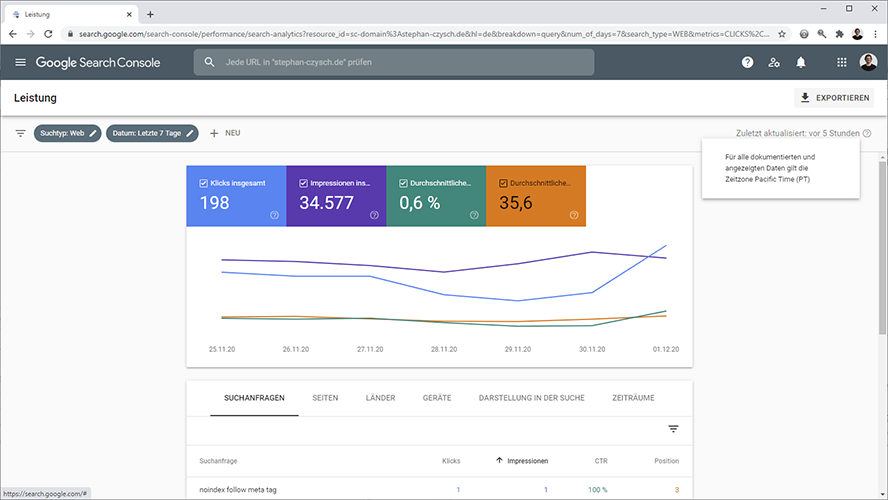Click the magnifier extension icon in the toolbar
This screenshot has height=500, width=888.
point(822,34)
